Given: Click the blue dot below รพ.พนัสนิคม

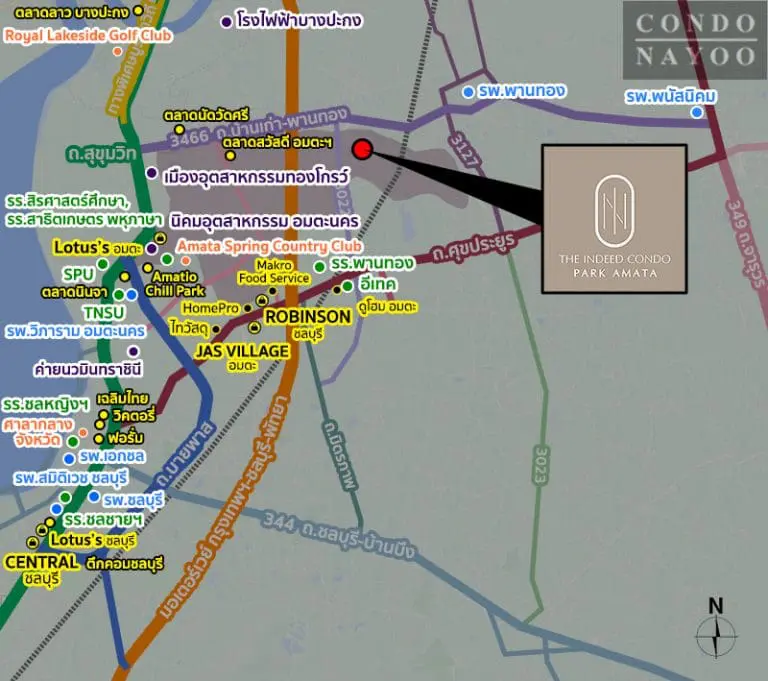Looking at the screenshot, I should point(696,113).
